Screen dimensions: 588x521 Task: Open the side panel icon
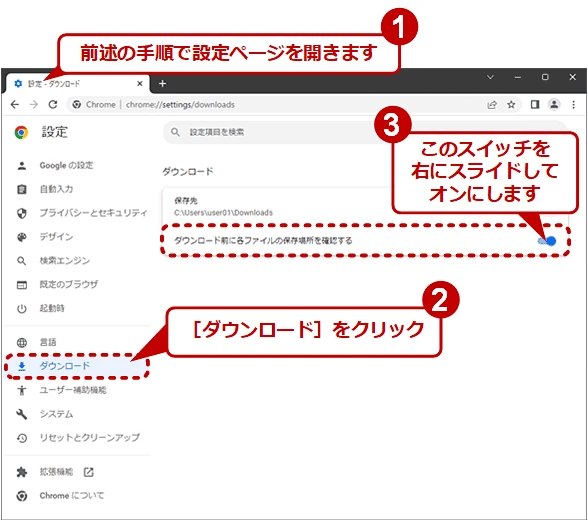click(535, 105)
